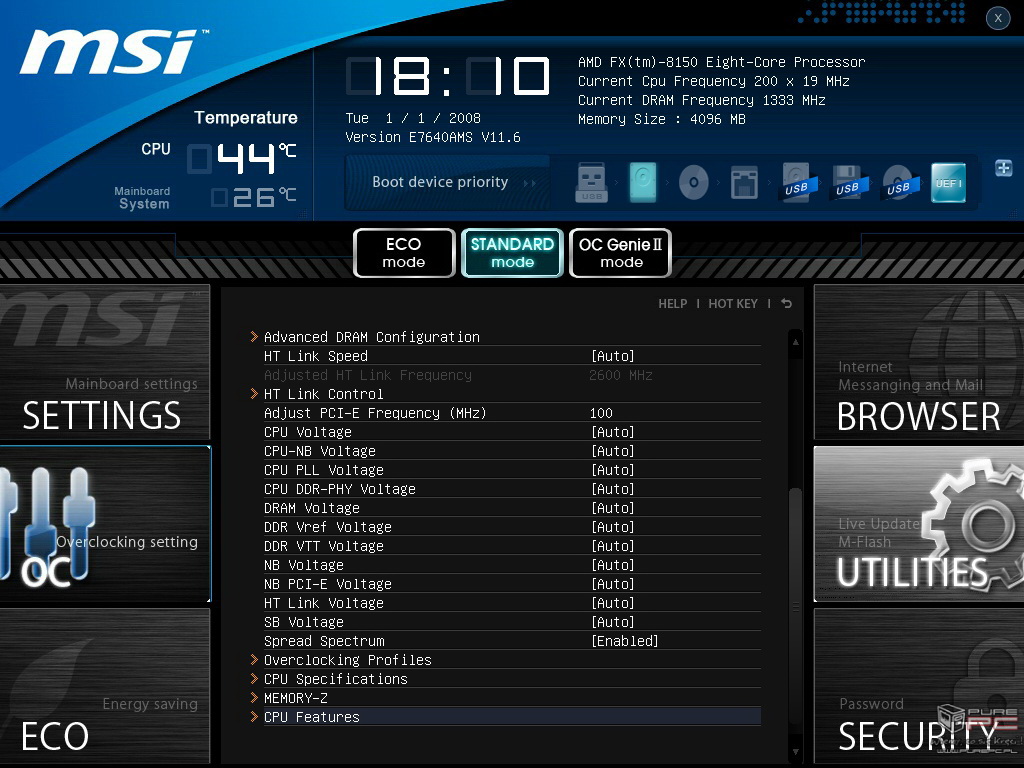This screenshot has width=1024, height=768.
Task: Click the plus icon beside boot devices
Action: coord(1003,168)
